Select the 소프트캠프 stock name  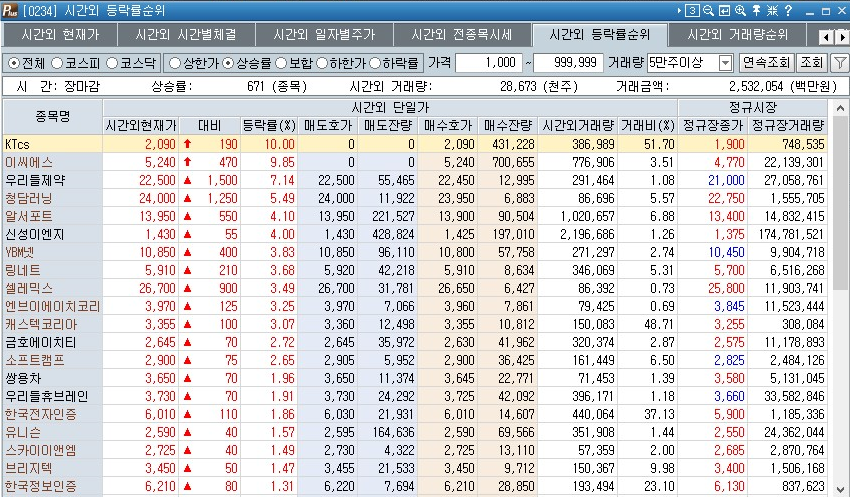click(35, 360)
